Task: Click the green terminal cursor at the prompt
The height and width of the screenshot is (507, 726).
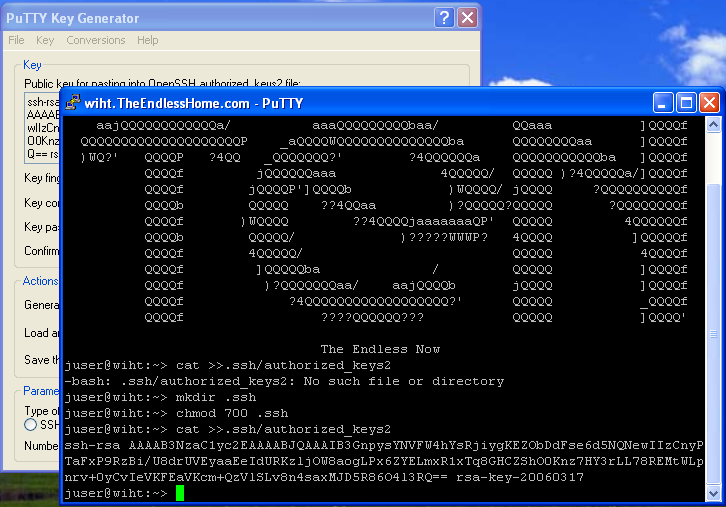Action: tap(180, 493)
